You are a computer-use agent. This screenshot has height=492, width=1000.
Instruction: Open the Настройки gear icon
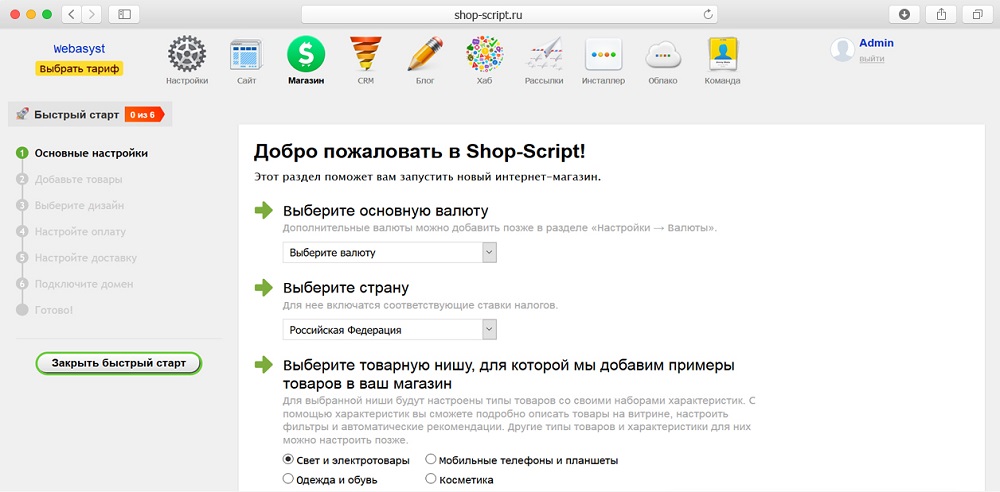point(187,54)
